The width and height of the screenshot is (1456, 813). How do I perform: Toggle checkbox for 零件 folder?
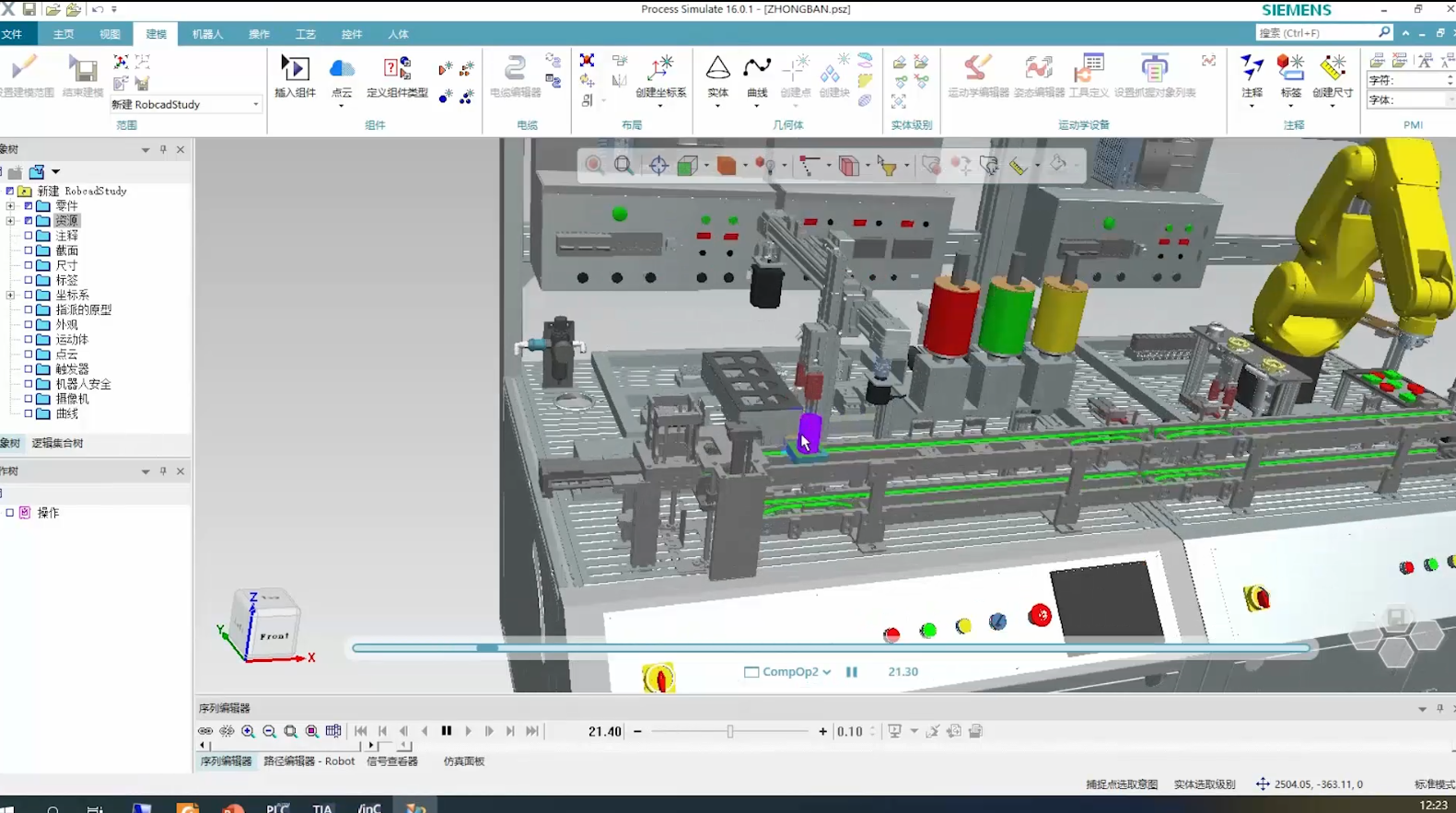click(28, 206)
